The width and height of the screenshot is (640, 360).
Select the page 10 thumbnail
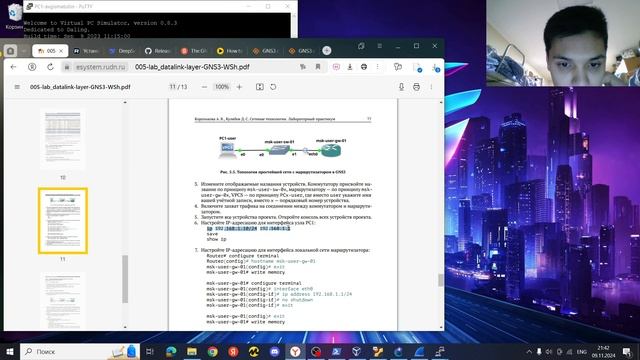click(63, 140)
